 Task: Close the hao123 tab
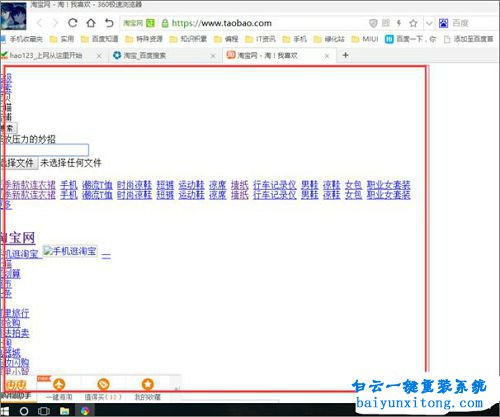click(99, 56)
